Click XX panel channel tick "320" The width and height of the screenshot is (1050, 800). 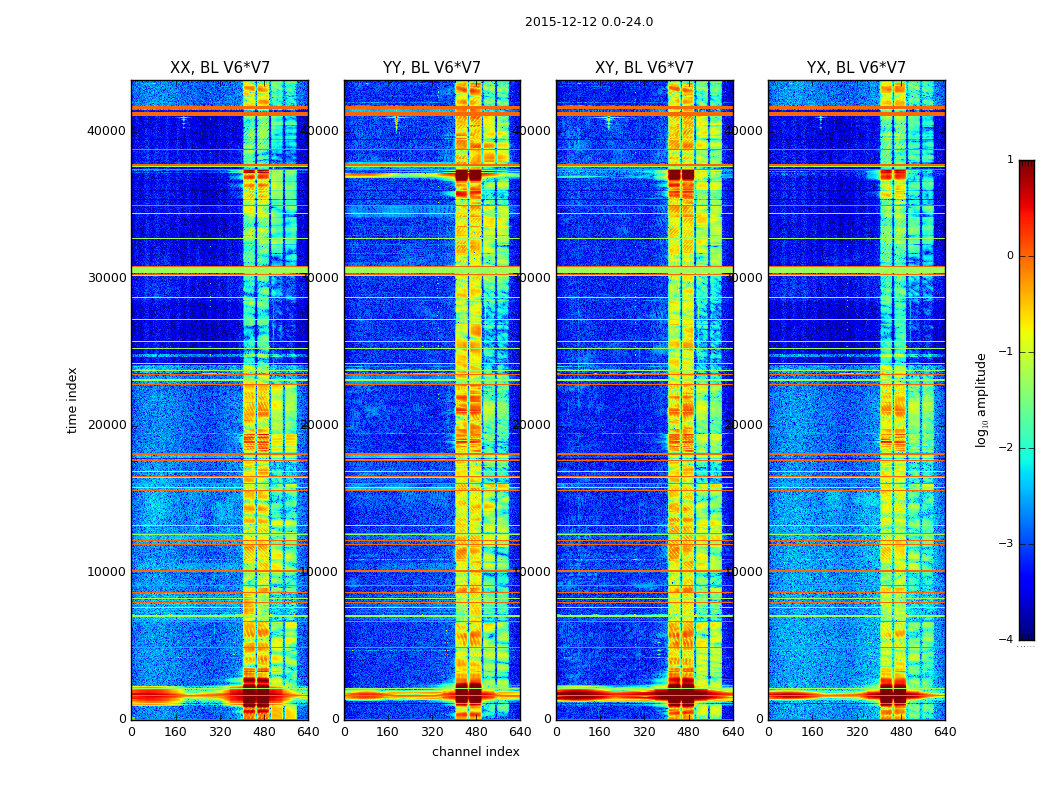(220, 732)
